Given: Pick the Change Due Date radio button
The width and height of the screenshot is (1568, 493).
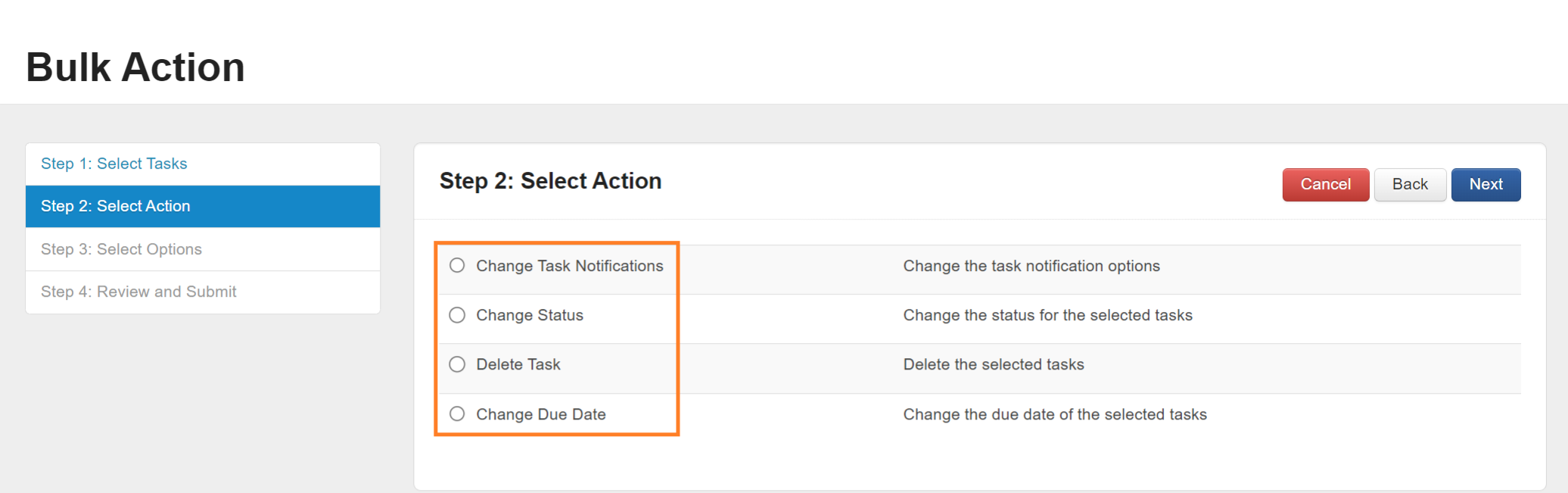Looking at the screenshot, I should [x=457, y=413].
